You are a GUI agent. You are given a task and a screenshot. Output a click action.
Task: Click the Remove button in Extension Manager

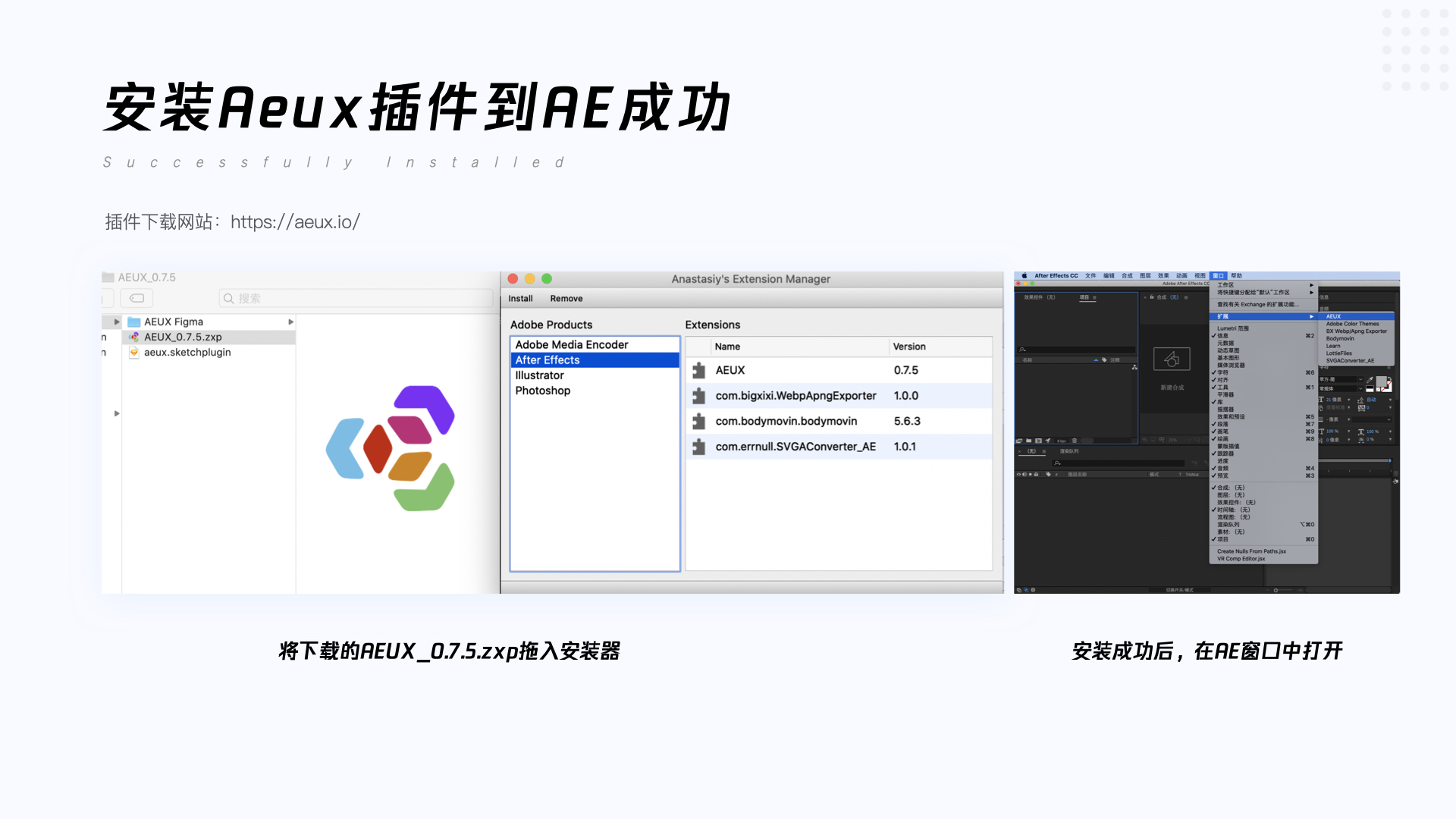[566, 299]
